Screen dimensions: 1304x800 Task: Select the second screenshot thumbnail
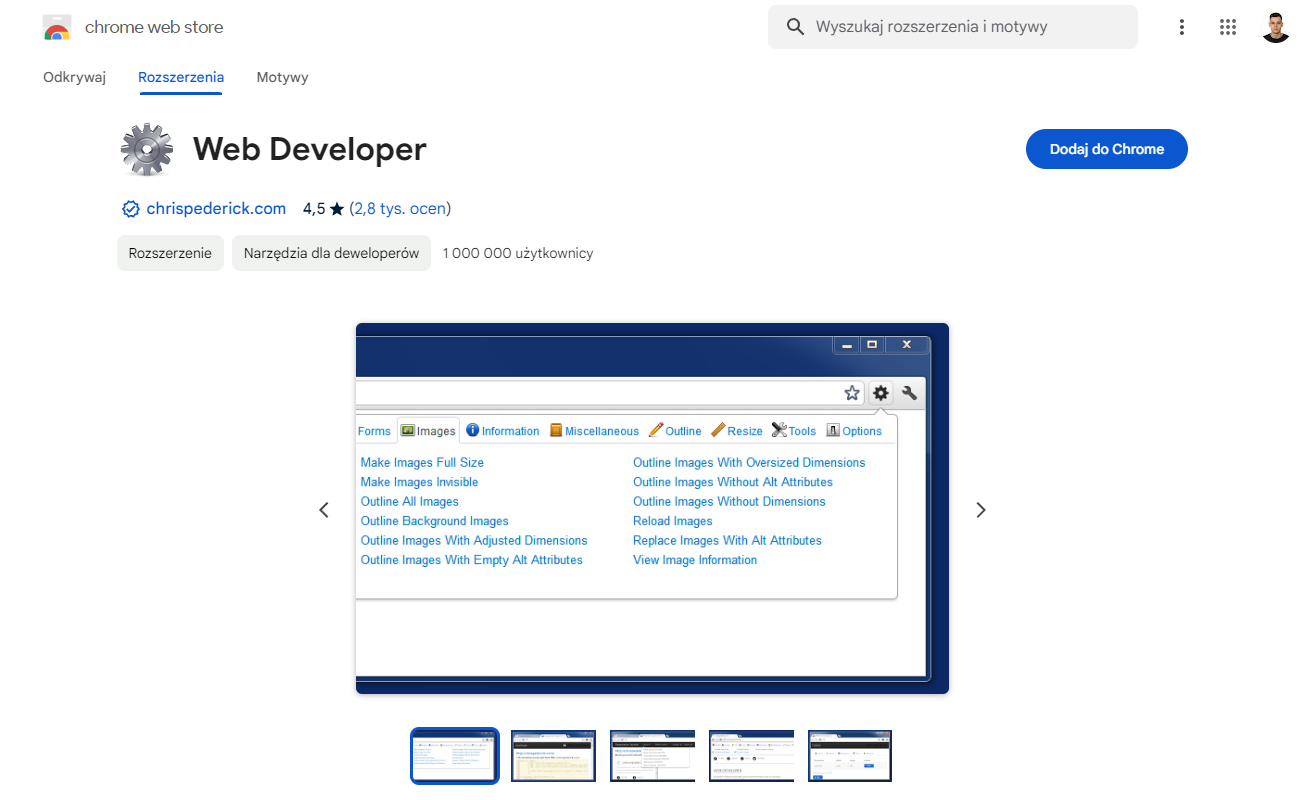pos(554,756)
